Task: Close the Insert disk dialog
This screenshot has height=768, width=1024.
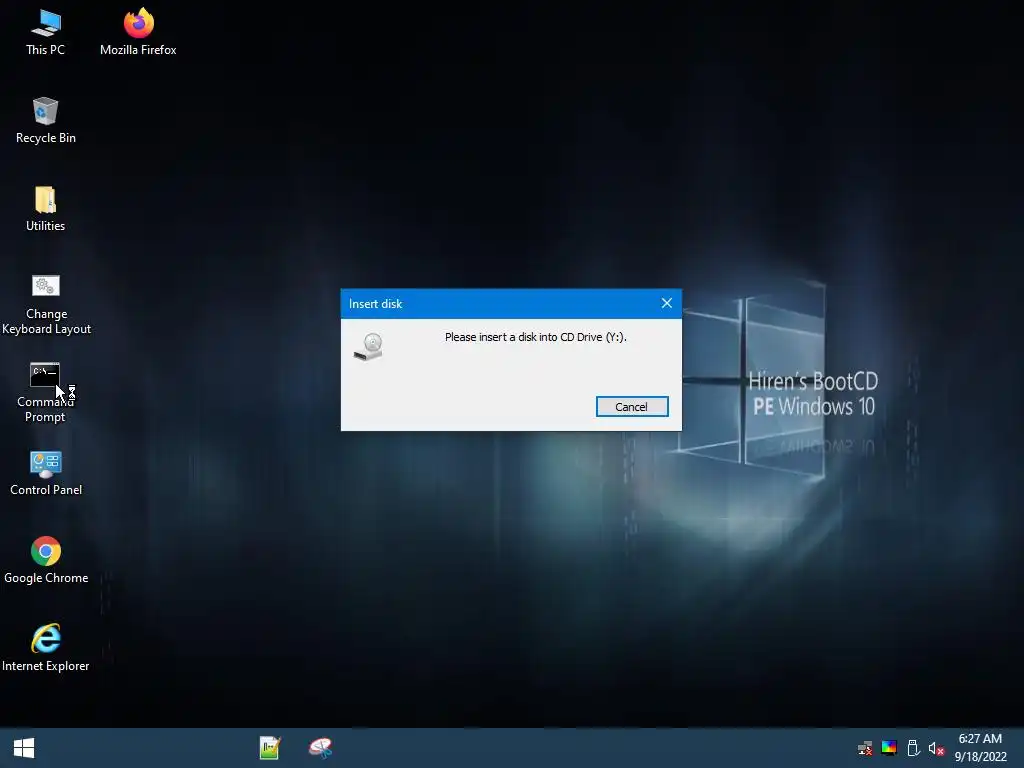Action: [666, 303]
